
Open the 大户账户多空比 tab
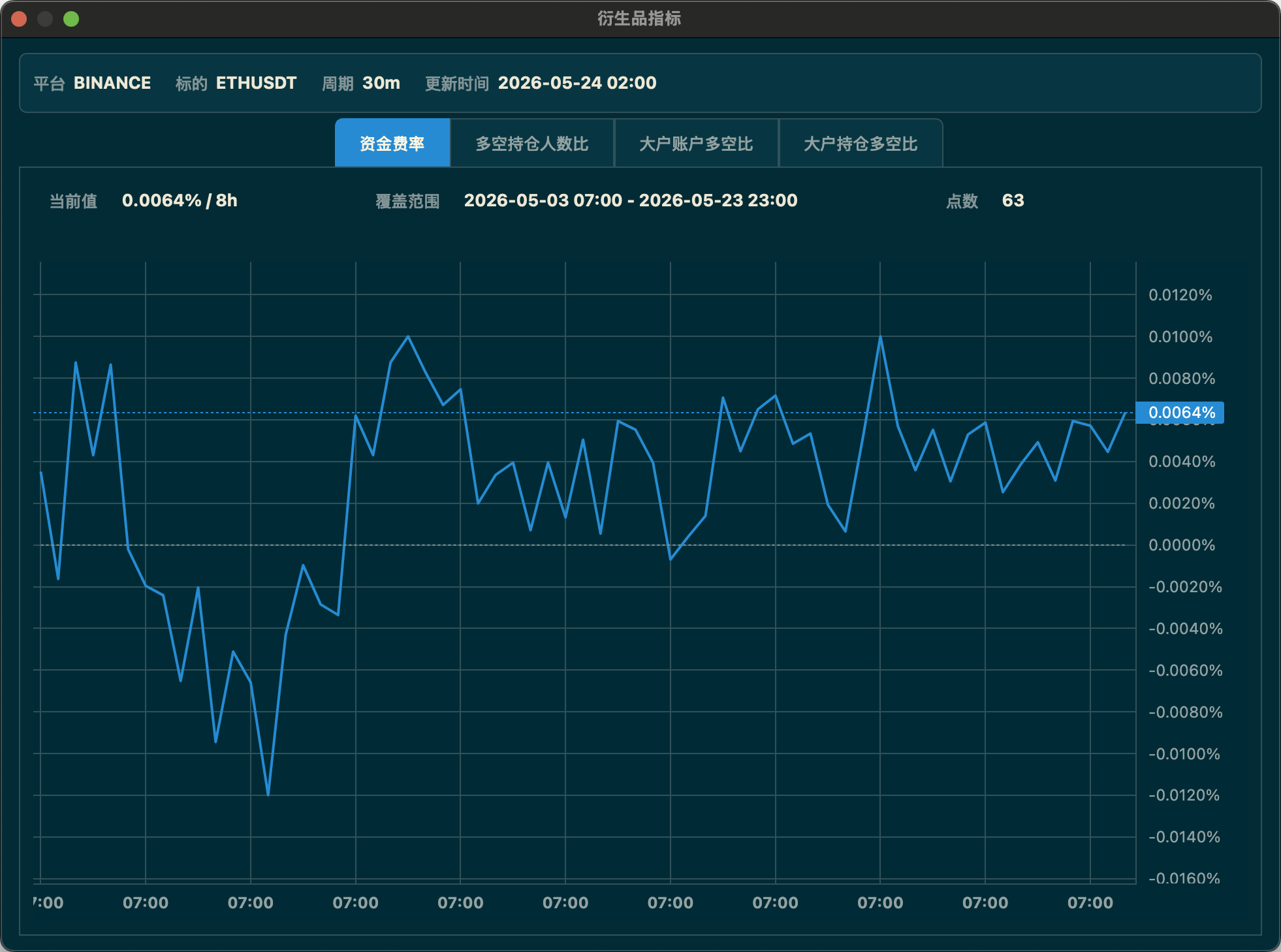tap(696, 143)
